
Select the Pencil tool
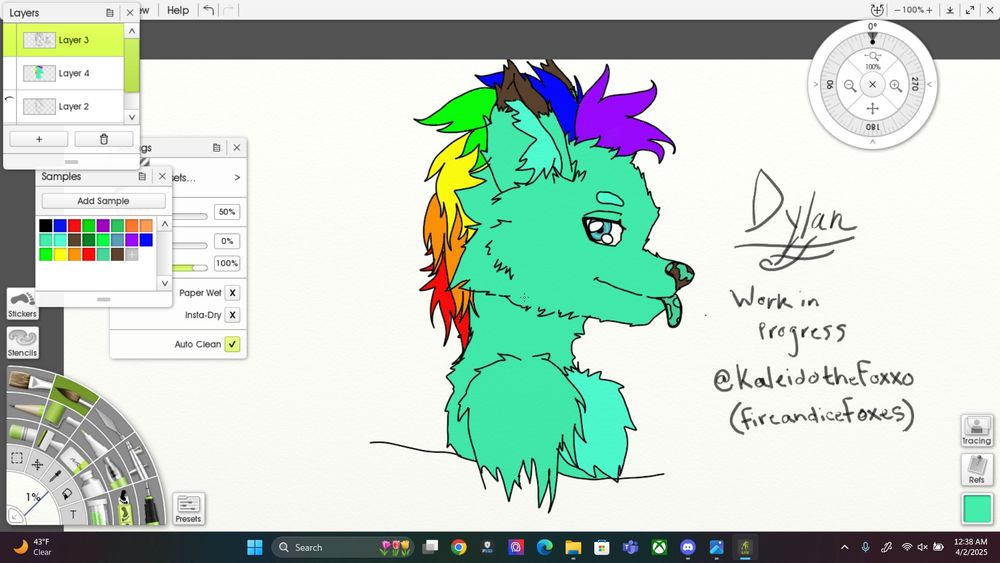(x=26, y=409)
